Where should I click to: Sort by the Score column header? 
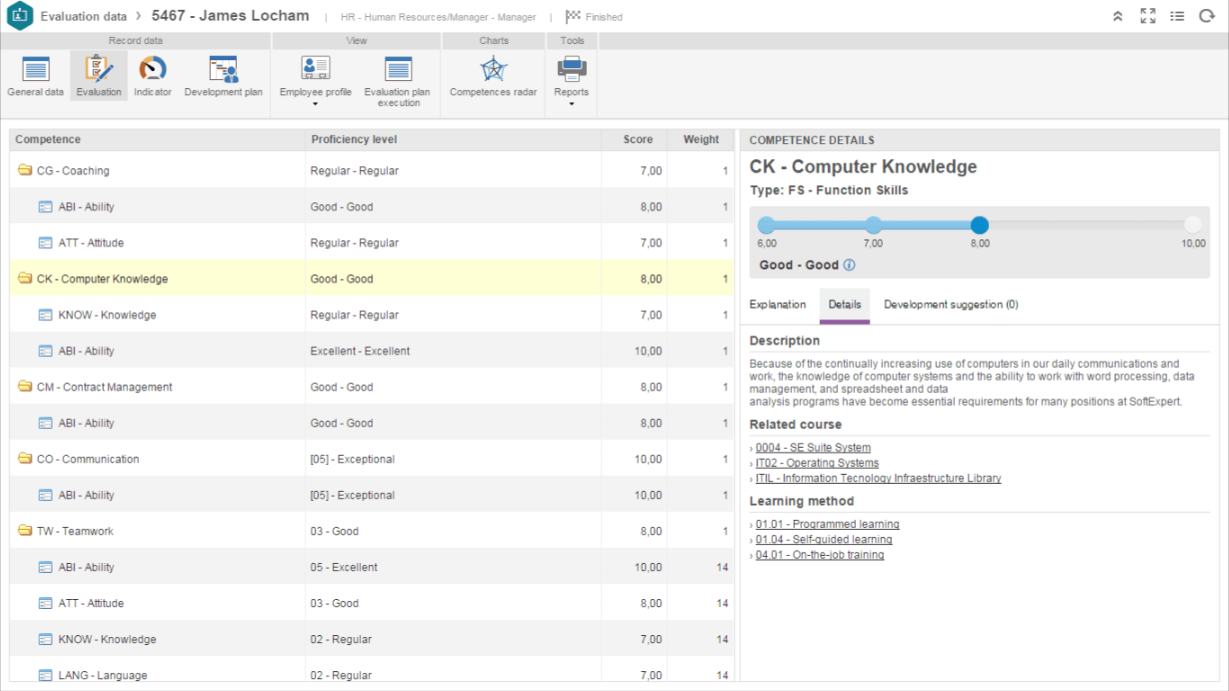pos(634,139)
